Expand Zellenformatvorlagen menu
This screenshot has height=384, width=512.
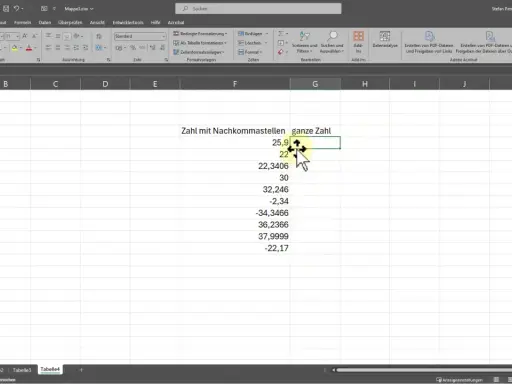(x=199, y=52)
